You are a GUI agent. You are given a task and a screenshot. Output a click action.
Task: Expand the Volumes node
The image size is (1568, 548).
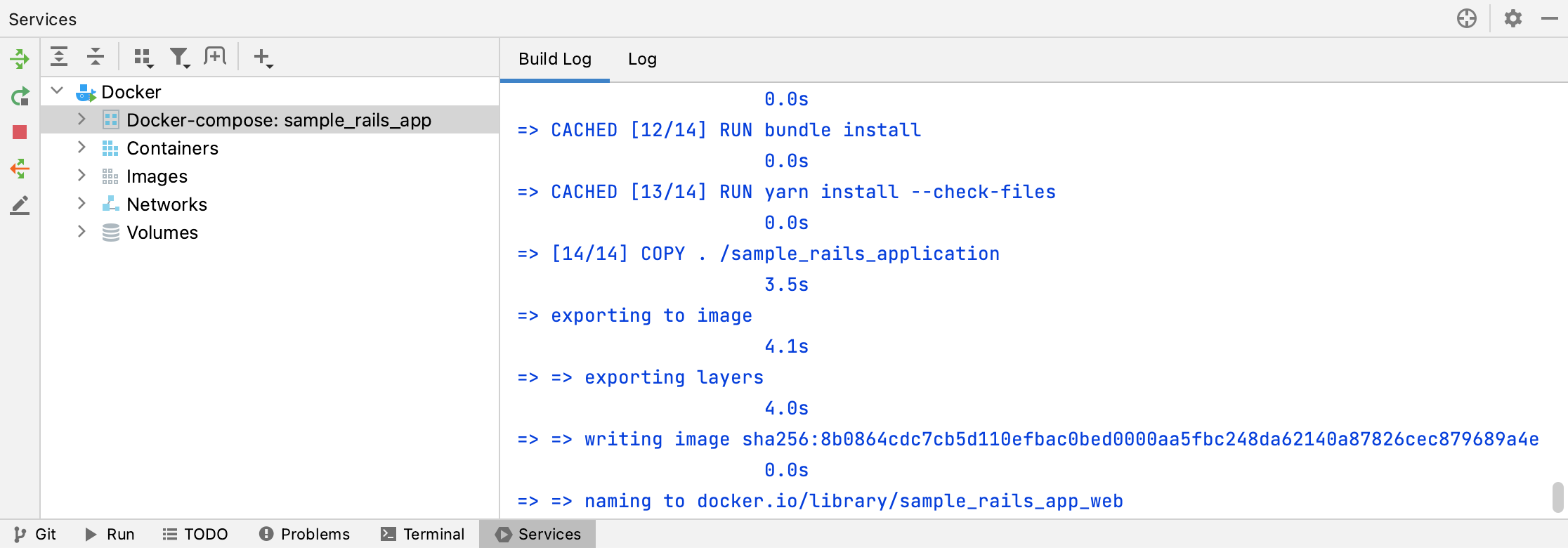[x=81, y=232]
